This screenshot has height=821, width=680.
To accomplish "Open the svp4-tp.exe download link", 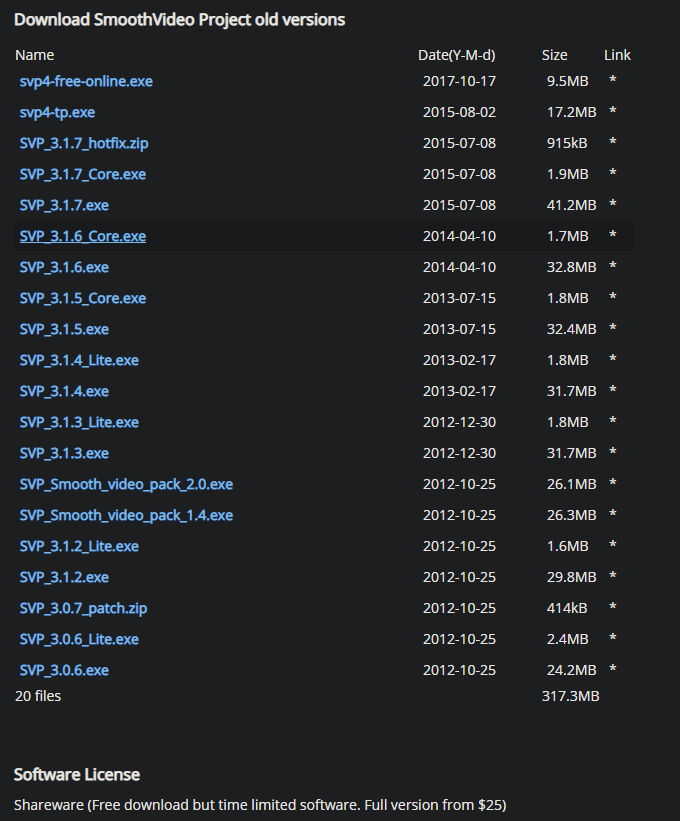I will tap(57, 112).
